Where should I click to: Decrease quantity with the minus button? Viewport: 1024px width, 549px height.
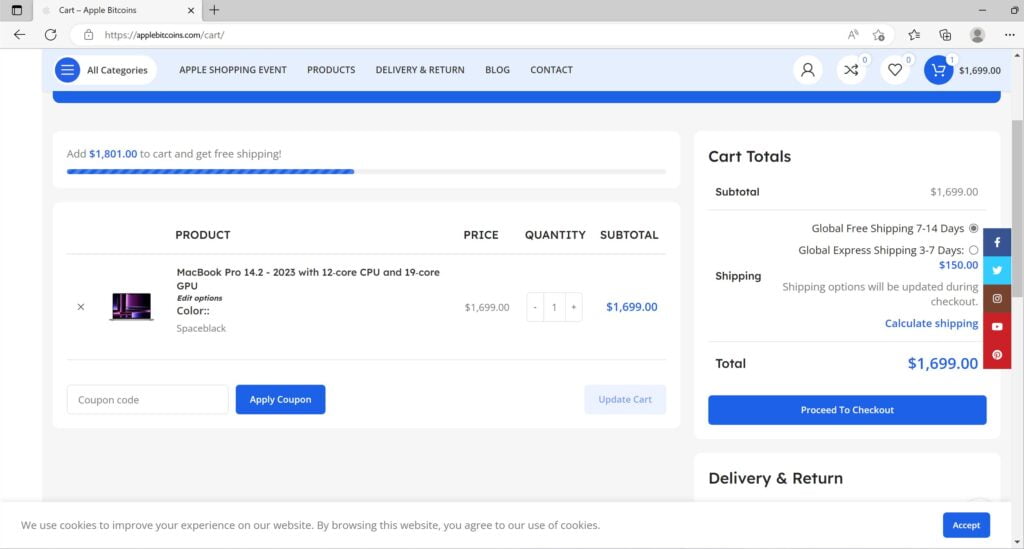pos(535,307)
